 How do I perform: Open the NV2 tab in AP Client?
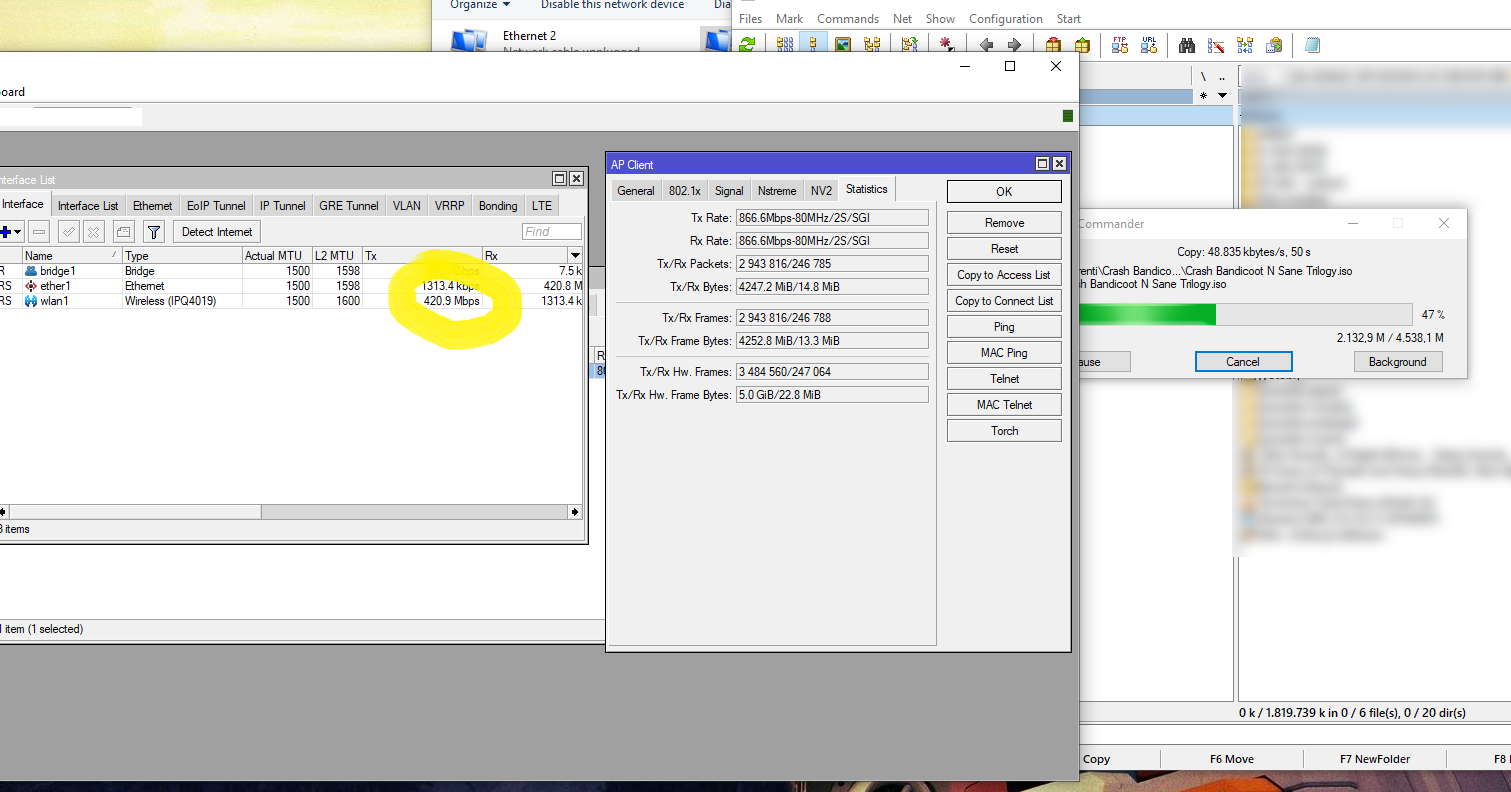pyautogui.click(x=821, y=190)
